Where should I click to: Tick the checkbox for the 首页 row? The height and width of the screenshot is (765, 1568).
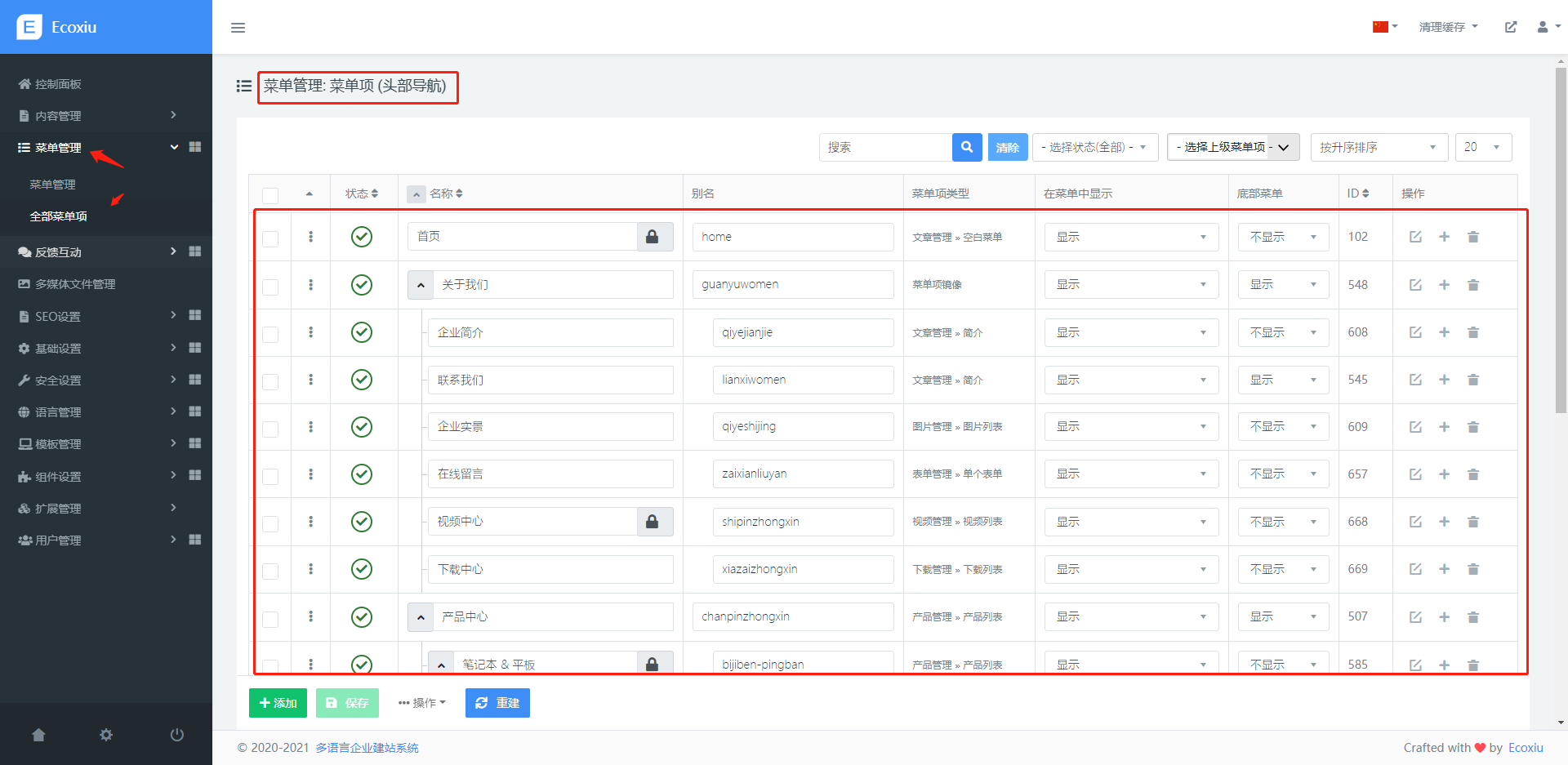270,238
